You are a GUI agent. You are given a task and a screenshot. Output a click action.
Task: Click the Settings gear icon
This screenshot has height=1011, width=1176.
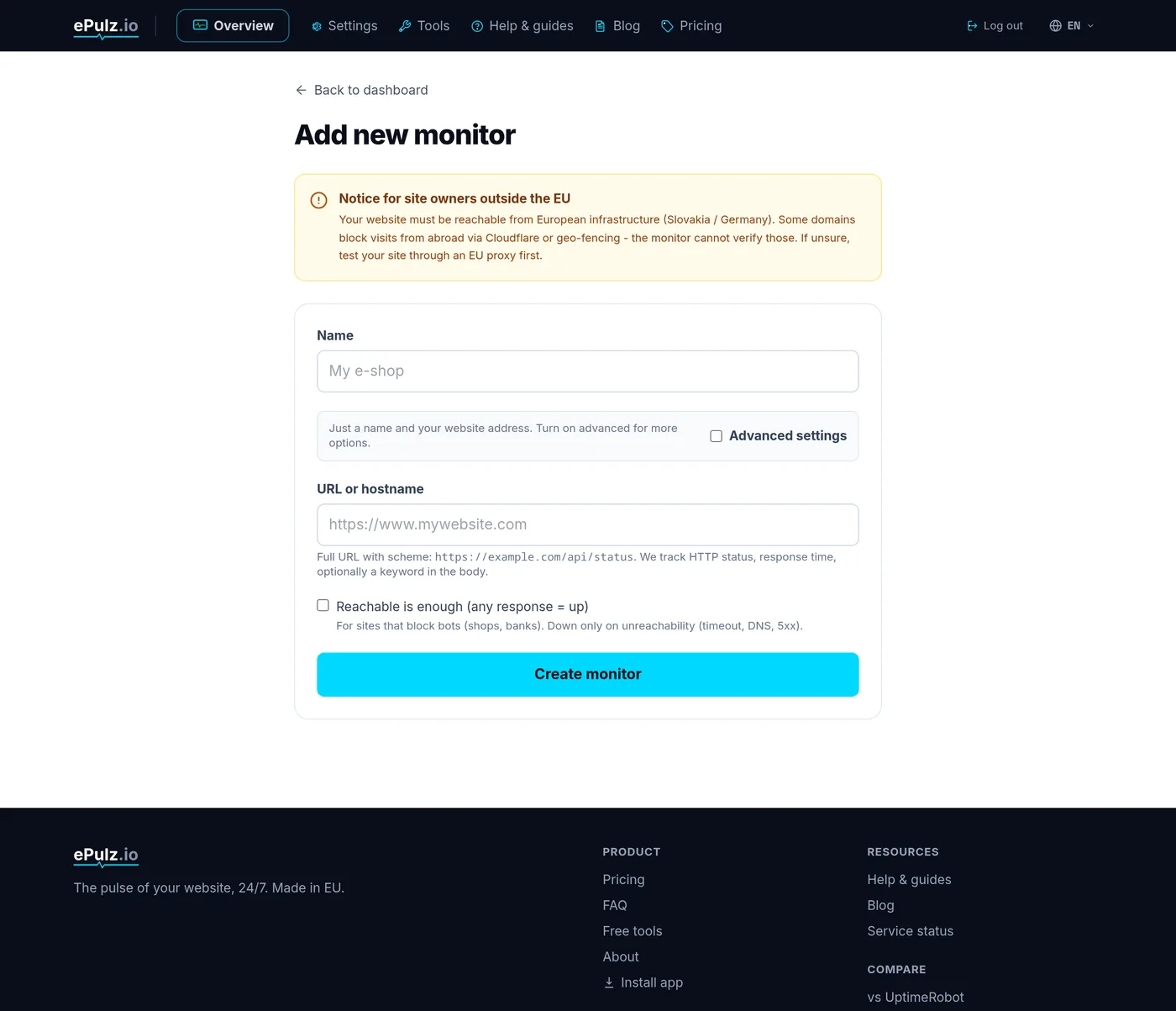coord(317,26)
